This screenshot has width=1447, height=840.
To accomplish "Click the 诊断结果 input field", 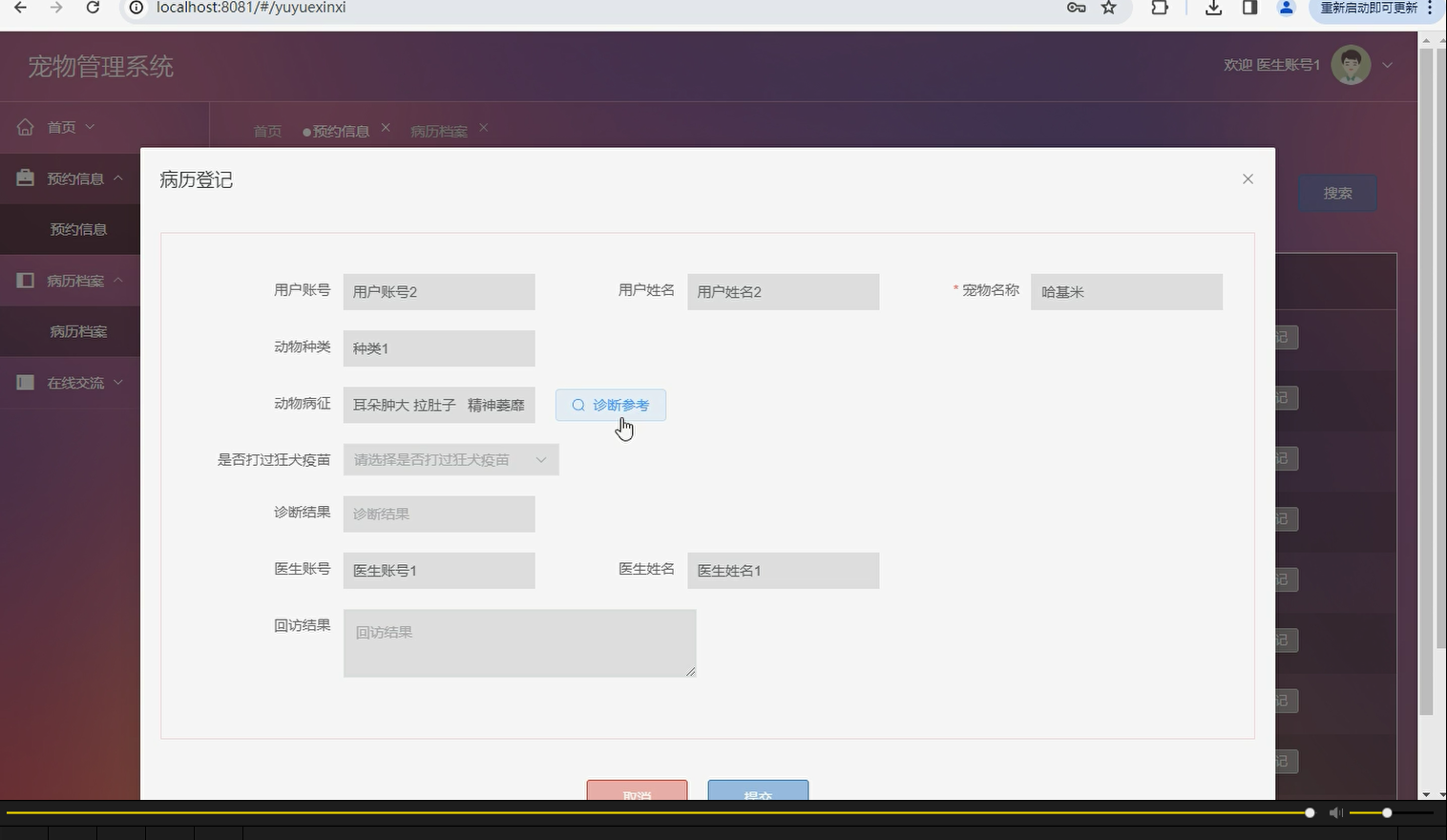I will [439, 514].
